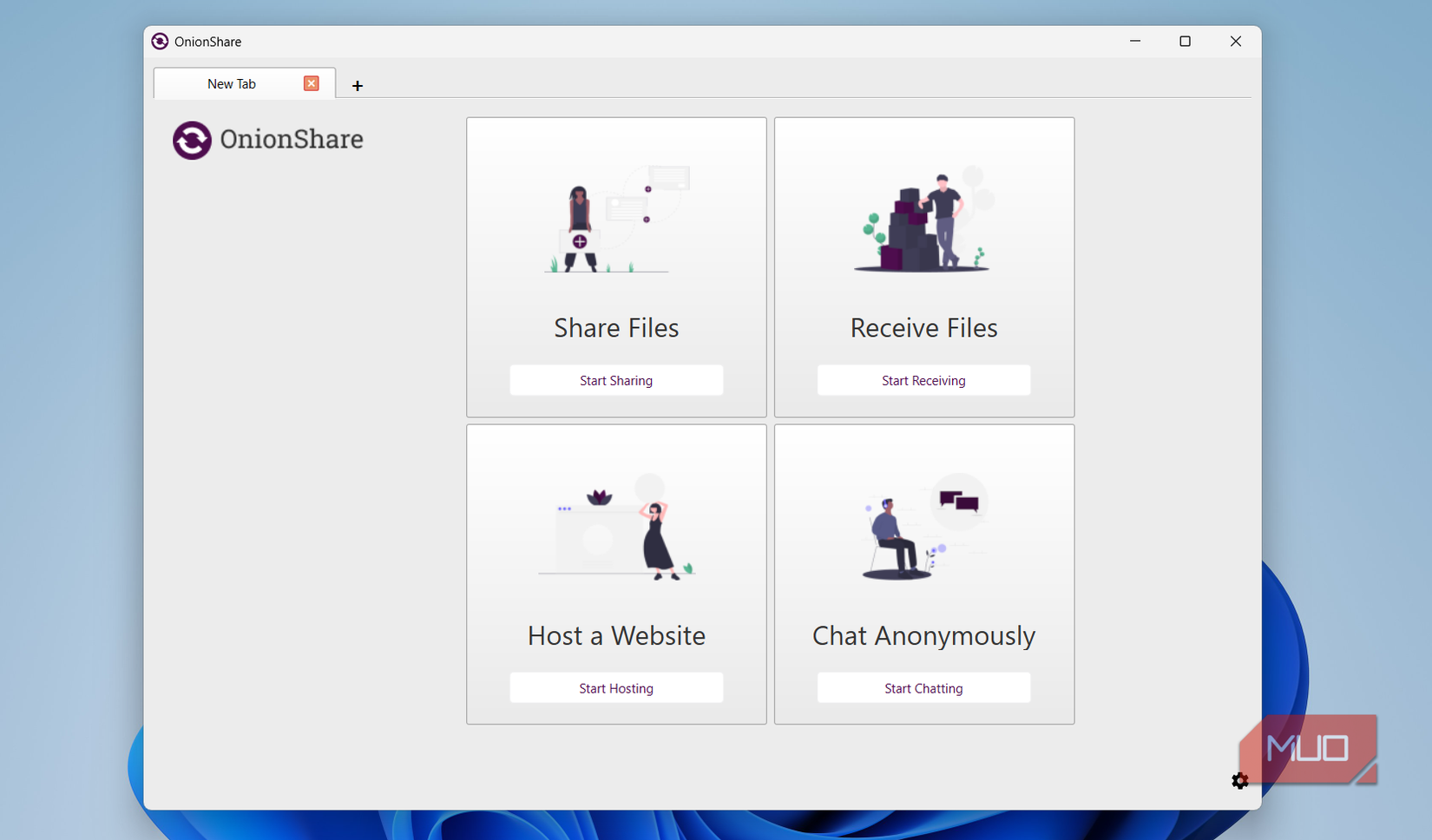The height and width of the screenshot is (840, 1432).
Task: Click the Chat Anonymously heading
Action: click(923, 635)
